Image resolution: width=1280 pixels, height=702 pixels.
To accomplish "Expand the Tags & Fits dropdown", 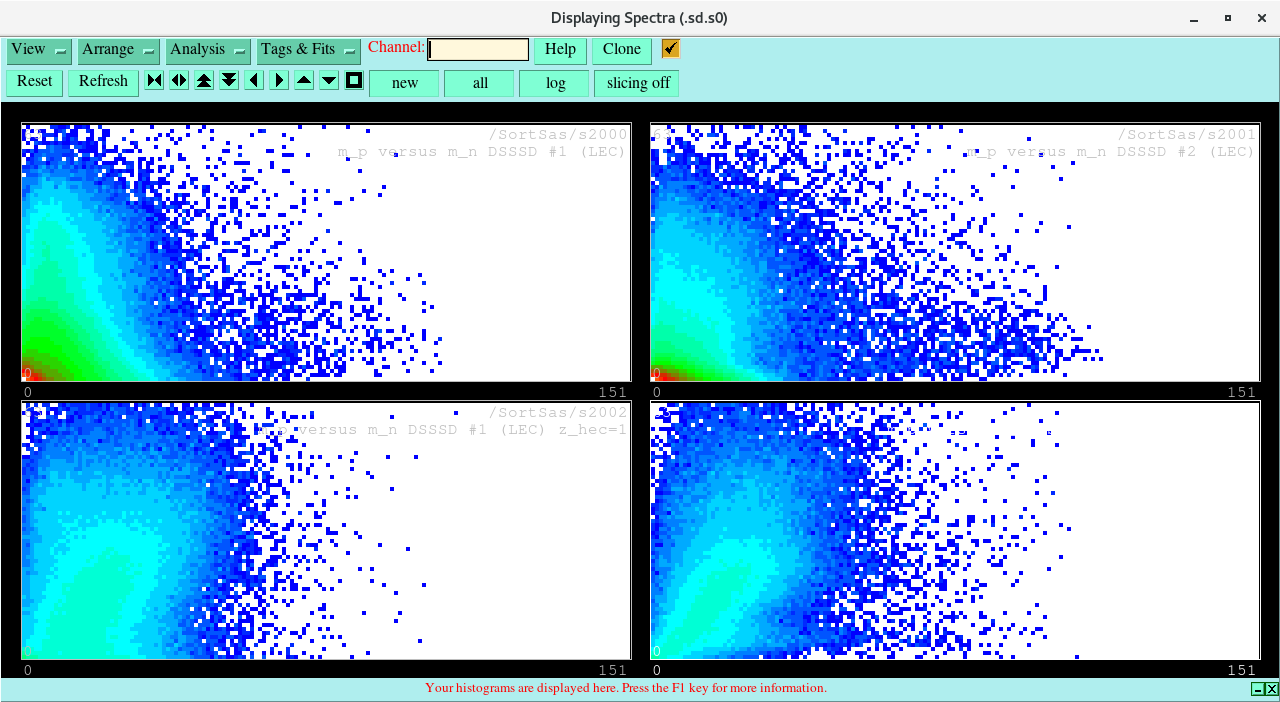I will [x=309, y=50].
